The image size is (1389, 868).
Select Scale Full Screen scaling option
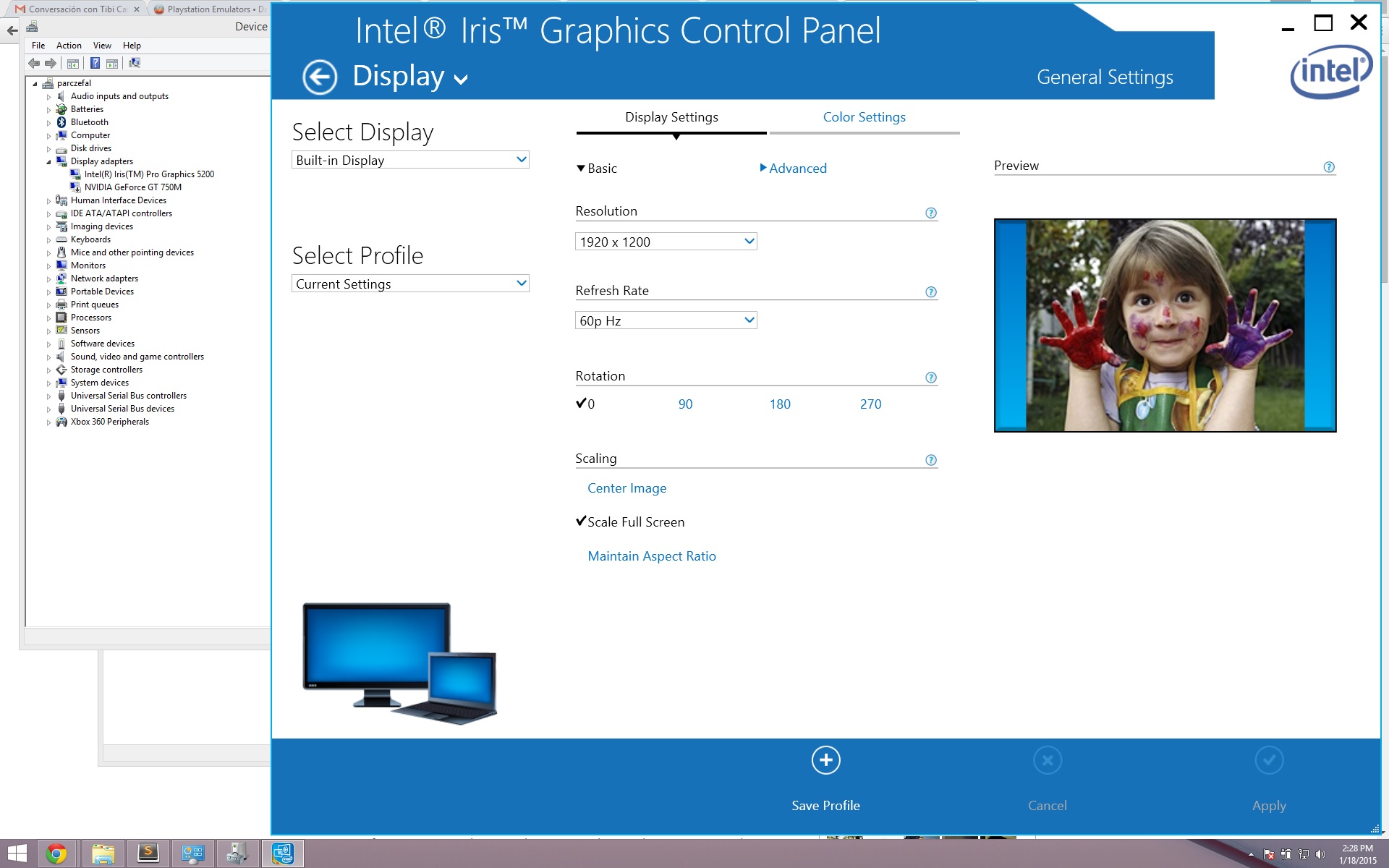[x=630, y=522]
